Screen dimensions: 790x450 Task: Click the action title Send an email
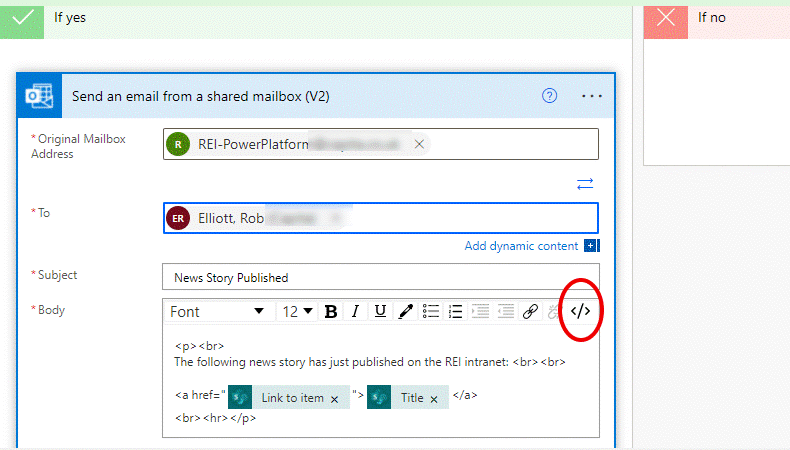[201, 96]
